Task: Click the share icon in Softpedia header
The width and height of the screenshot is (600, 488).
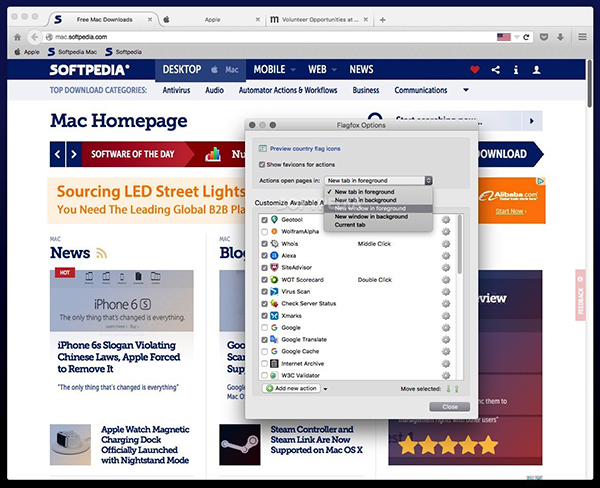Action: pos(496,70)
